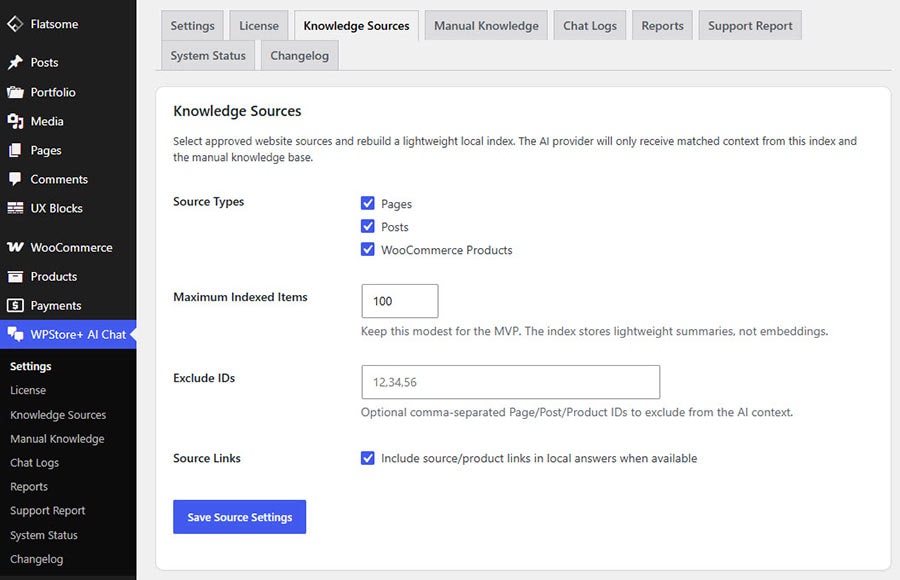Screen dimensions: 900x580
Task: Open Chat Logs submenu link
Action: (x=34, y=462)
